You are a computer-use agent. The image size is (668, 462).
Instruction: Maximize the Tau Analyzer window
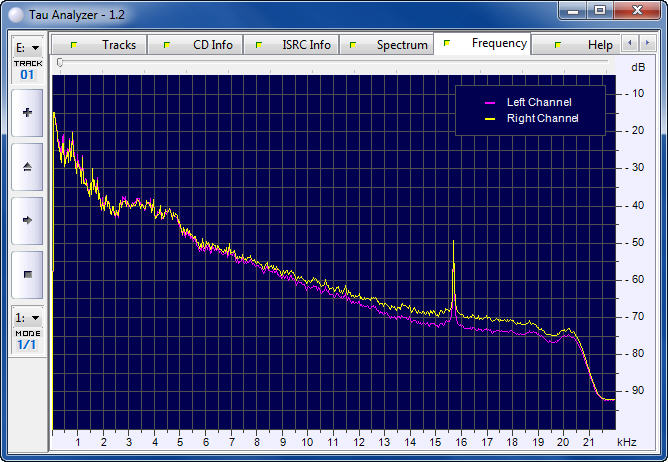click(599, 10)
